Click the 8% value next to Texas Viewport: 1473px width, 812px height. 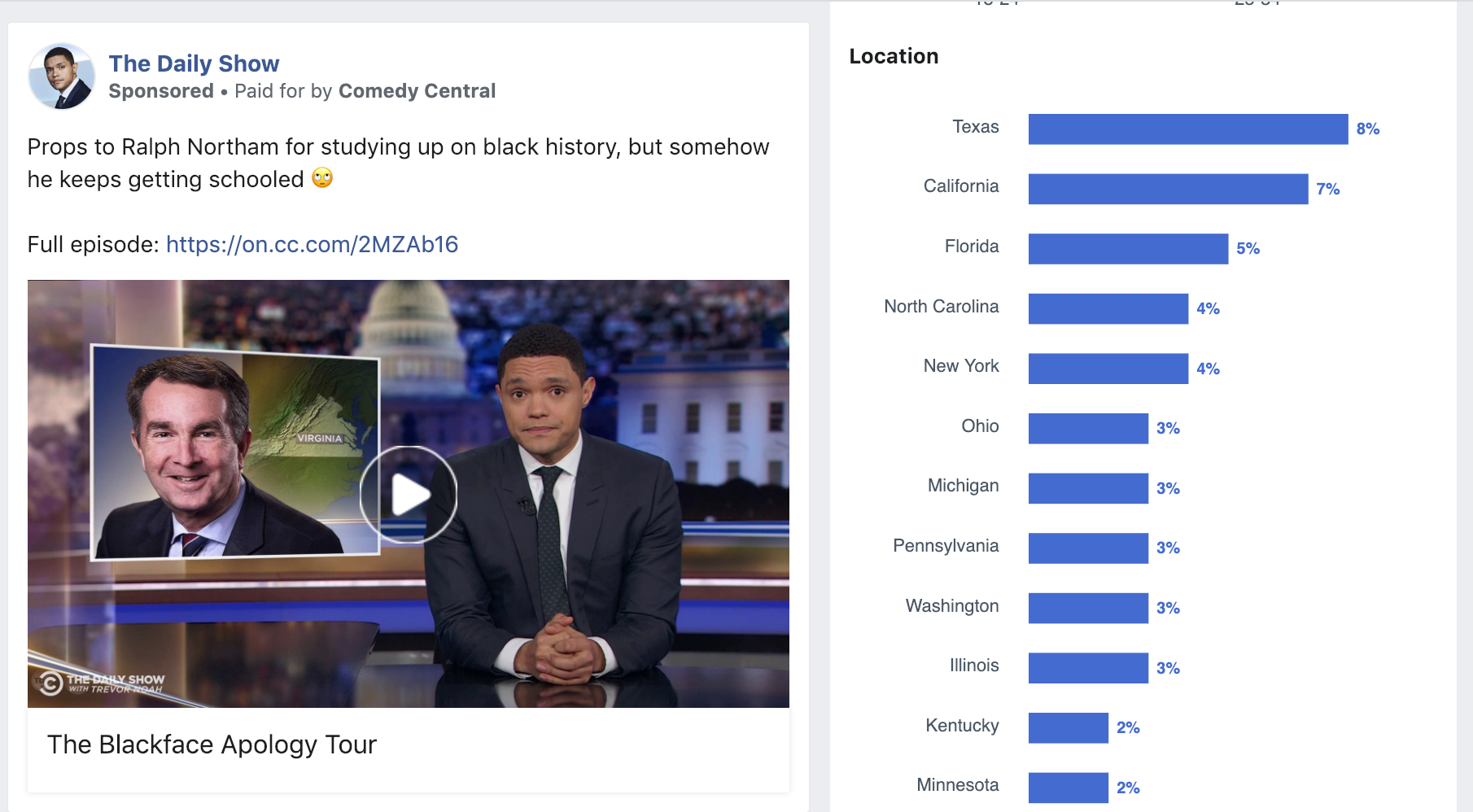point(1367,129)
